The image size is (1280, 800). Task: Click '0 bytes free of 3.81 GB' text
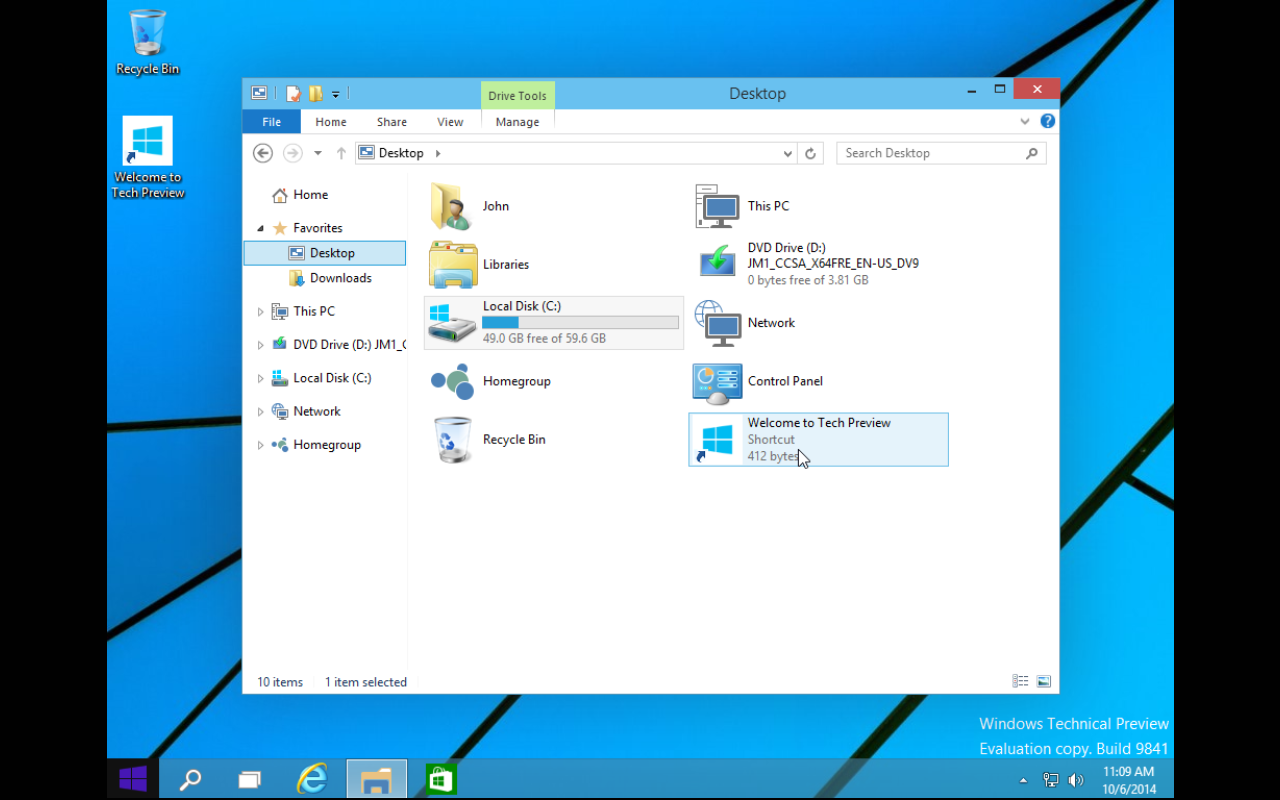pos(808,280)
